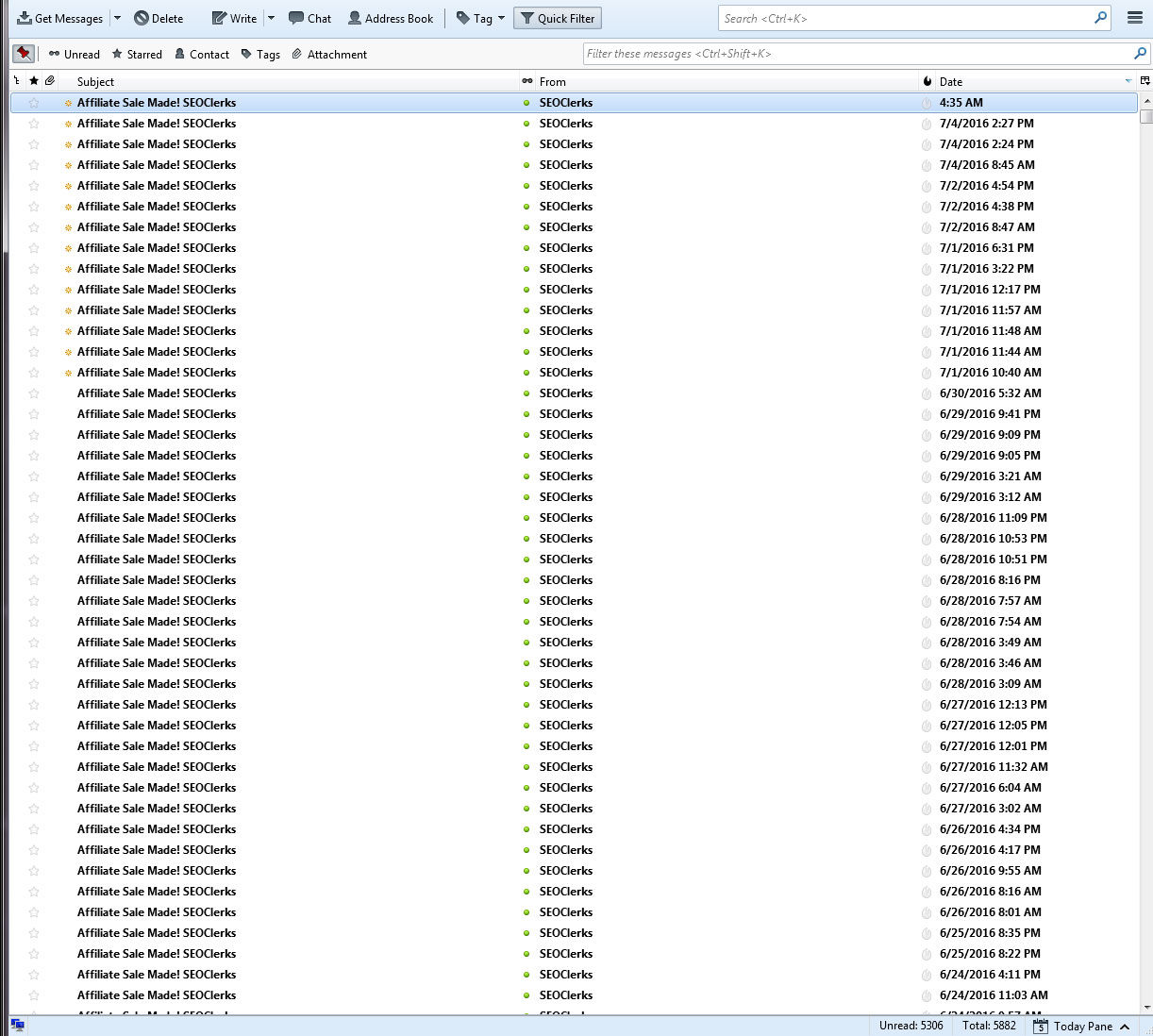Toggle the Starred quick filter

[x=137, y=54]
